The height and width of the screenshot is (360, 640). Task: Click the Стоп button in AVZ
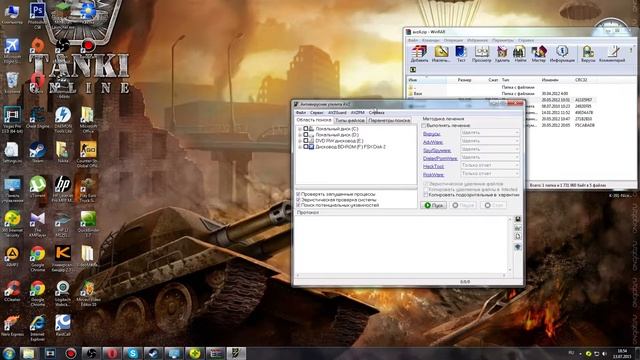[x=493, y=205]
